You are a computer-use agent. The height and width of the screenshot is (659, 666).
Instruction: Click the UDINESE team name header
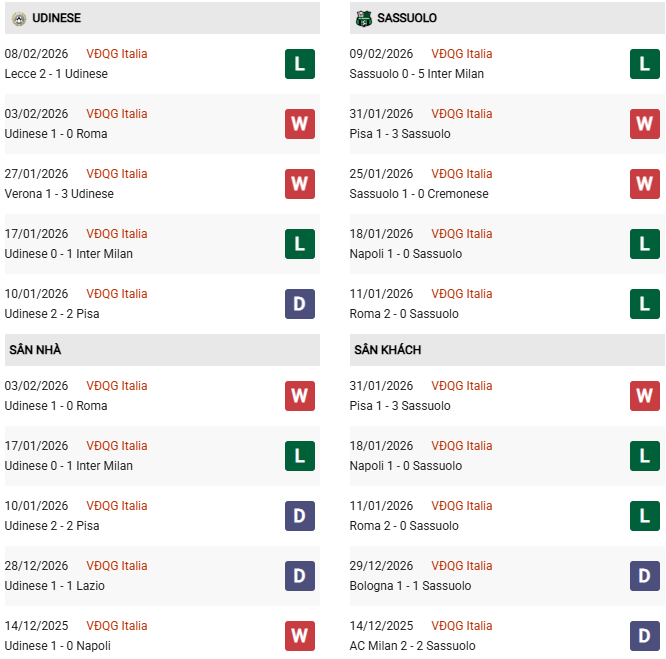[57, 18]
